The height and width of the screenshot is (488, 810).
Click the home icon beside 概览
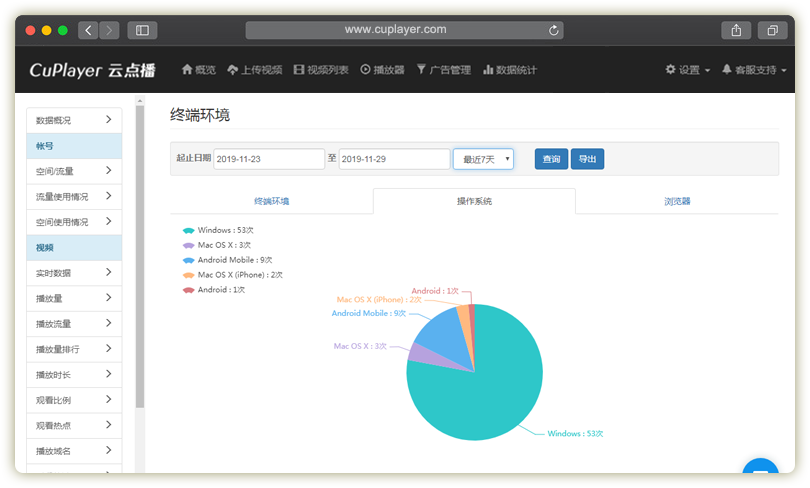(x=186, y=70)
